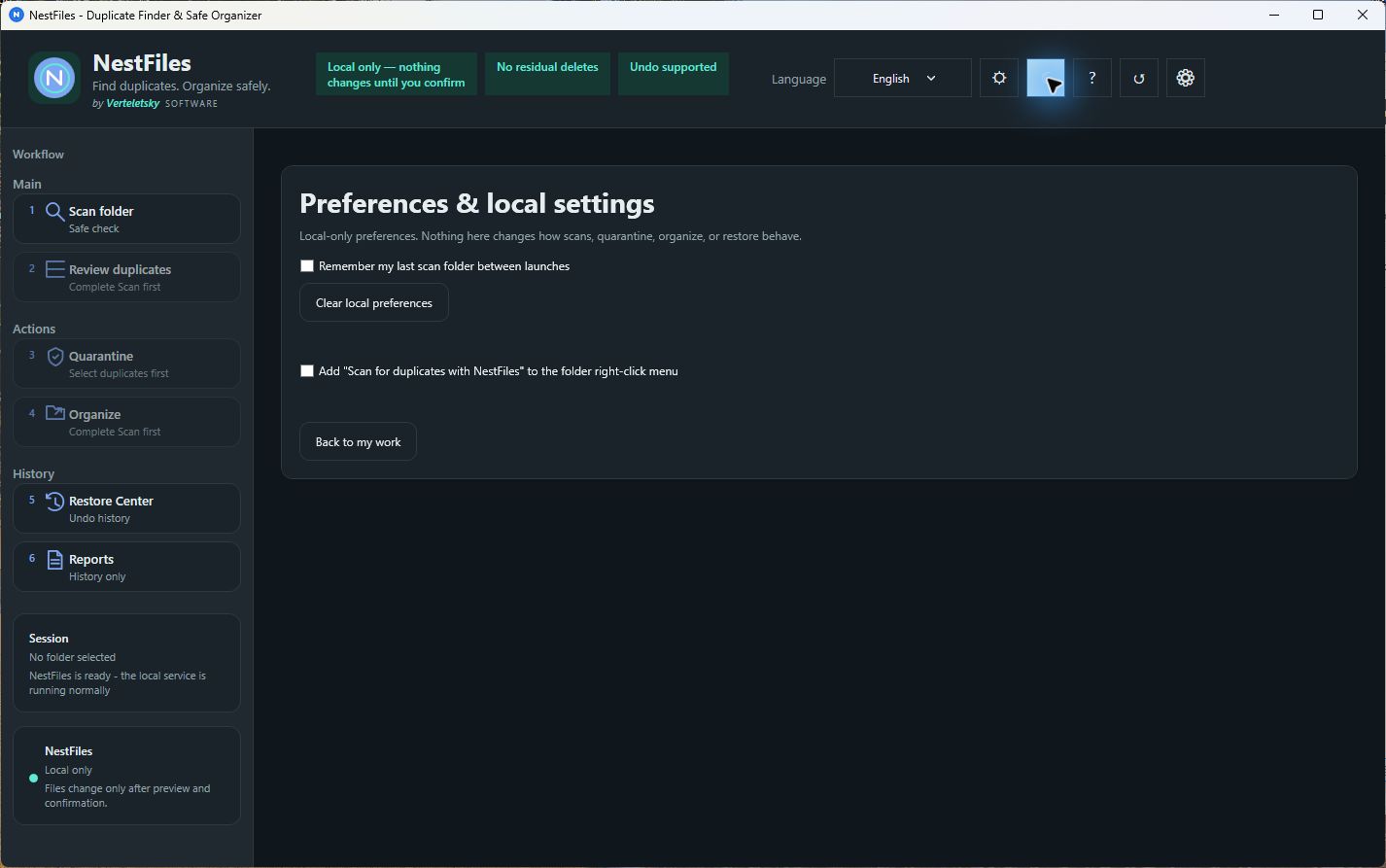
Task: Open help with the question mark icon
Action: coord(1092,78)
